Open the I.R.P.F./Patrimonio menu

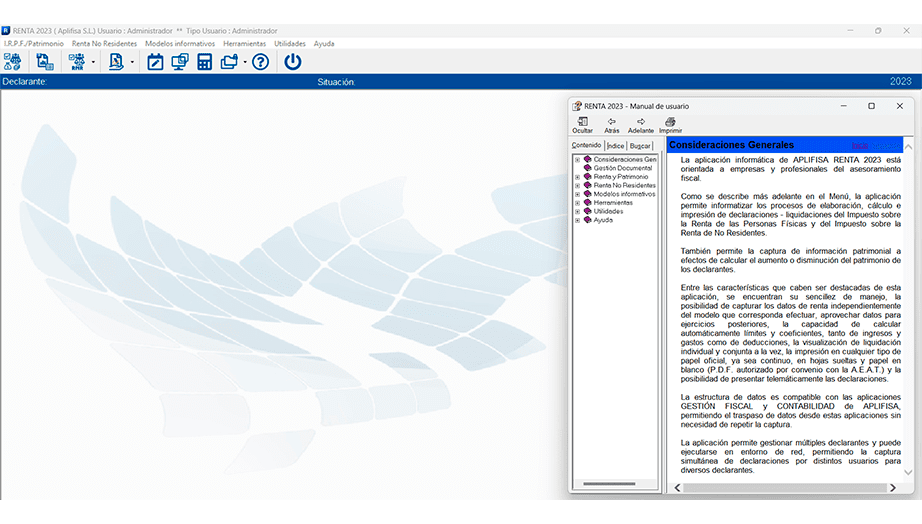coord(34,44)
